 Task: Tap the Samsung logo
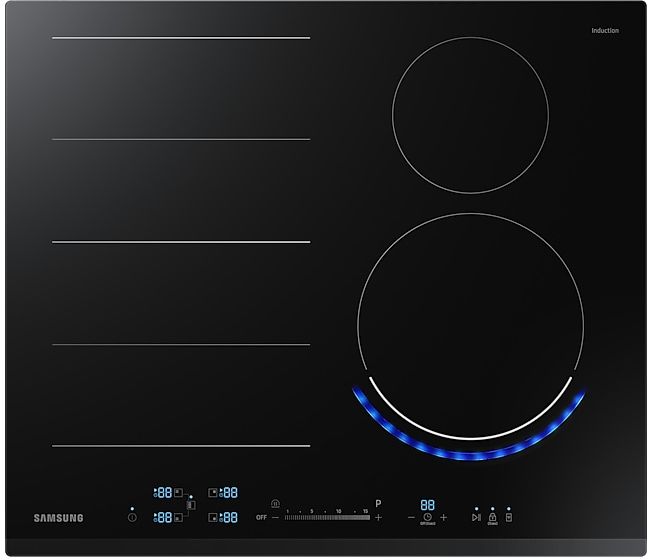tap(58, 518)
